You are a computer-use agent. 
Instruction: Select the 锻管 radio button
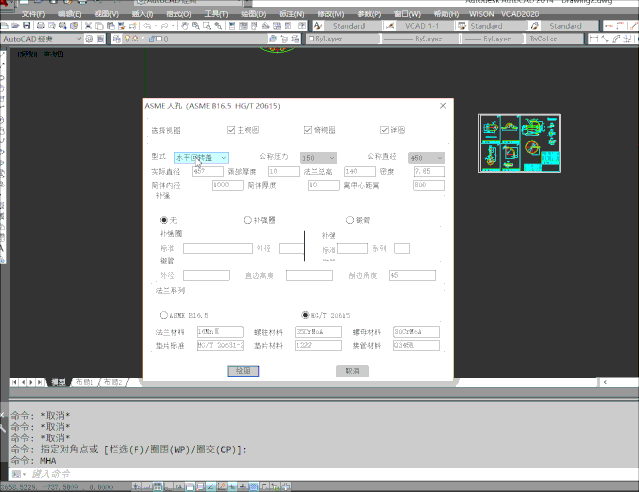click(350, 220)
